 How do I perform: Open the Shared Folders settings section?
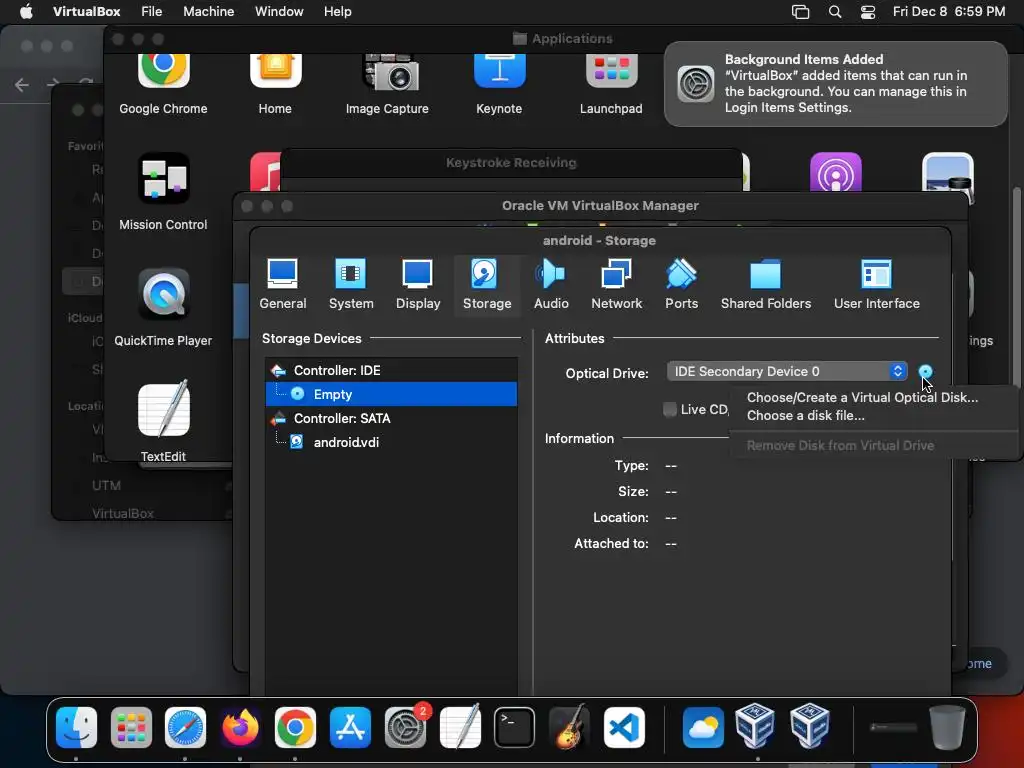tap(765, 285)
